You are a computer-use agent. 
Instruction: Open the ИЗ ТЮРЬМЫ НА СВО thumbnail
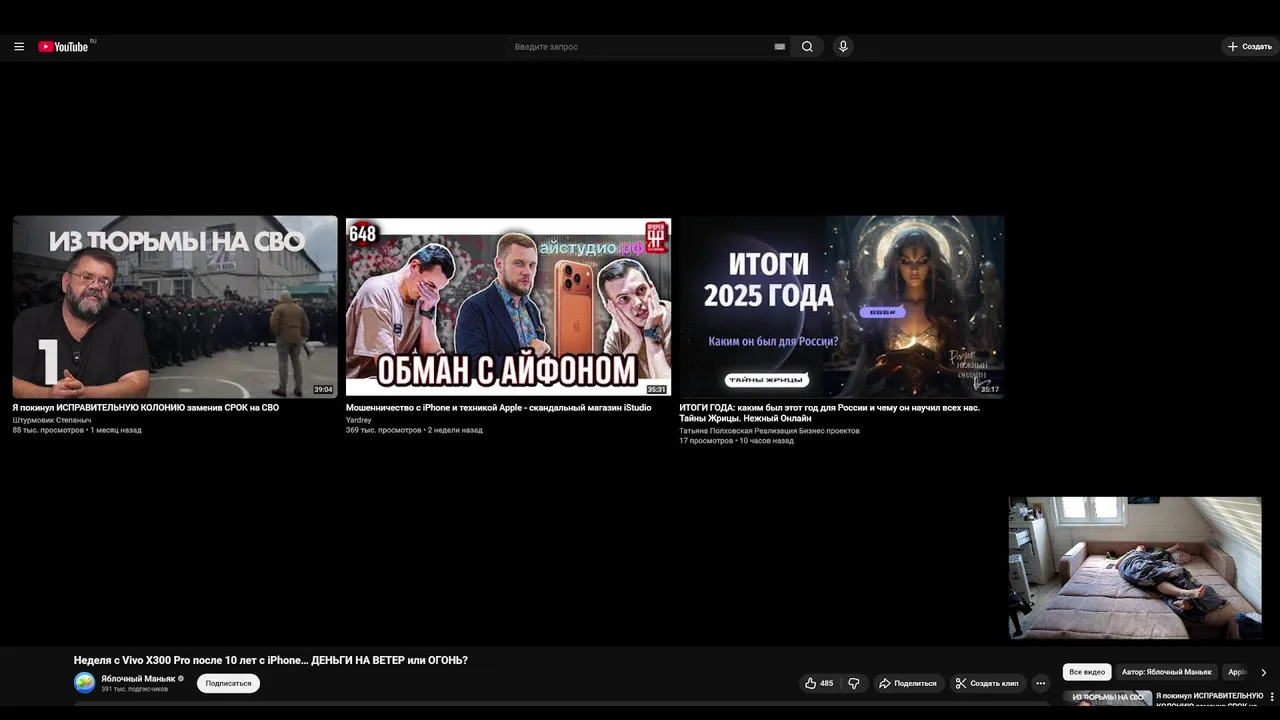click(x=175, y=307)
